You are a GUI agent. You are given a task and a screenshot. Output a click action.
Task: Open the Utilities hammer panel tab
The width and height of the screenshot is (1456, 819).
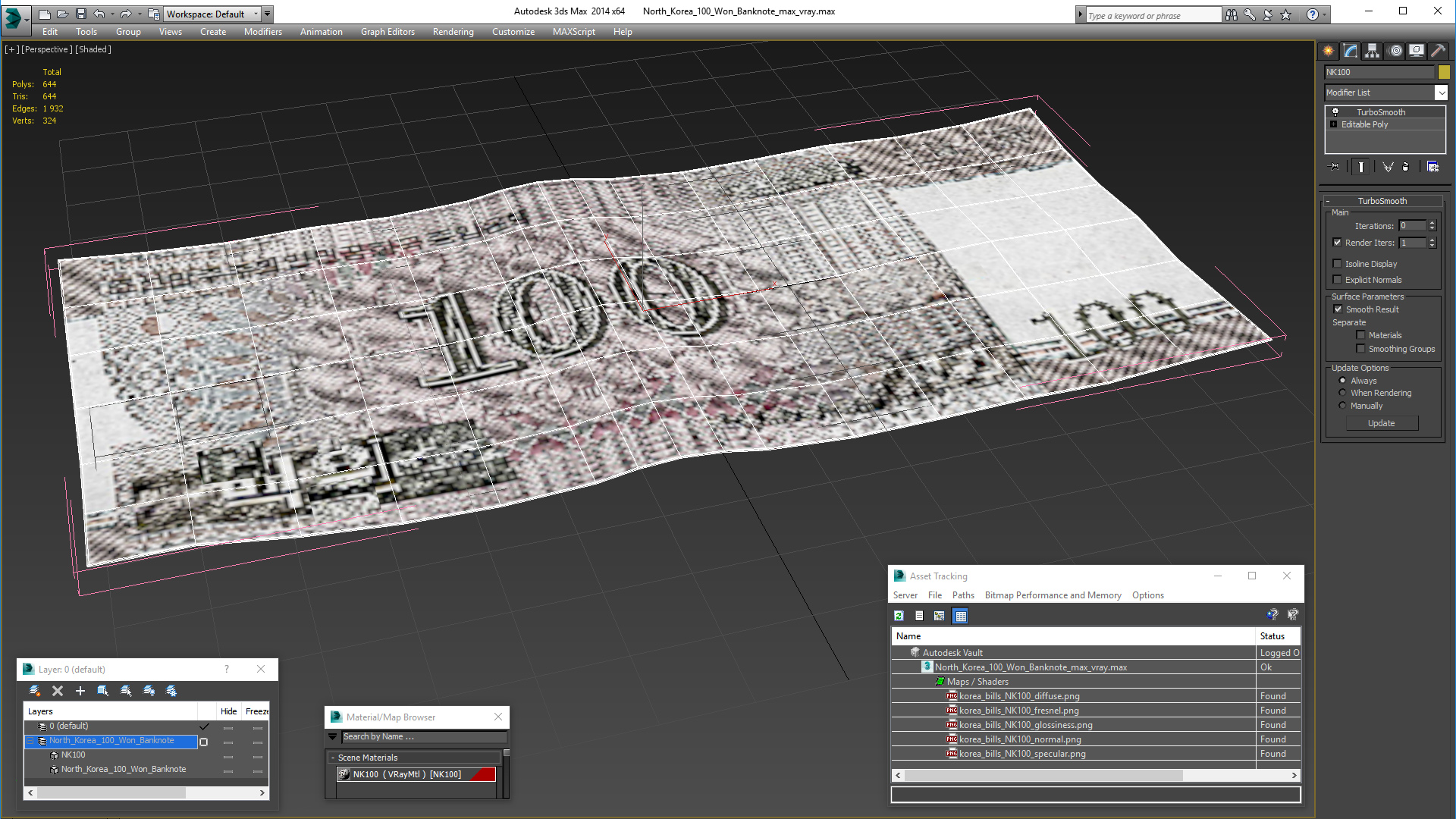(x=1438, y=51)
